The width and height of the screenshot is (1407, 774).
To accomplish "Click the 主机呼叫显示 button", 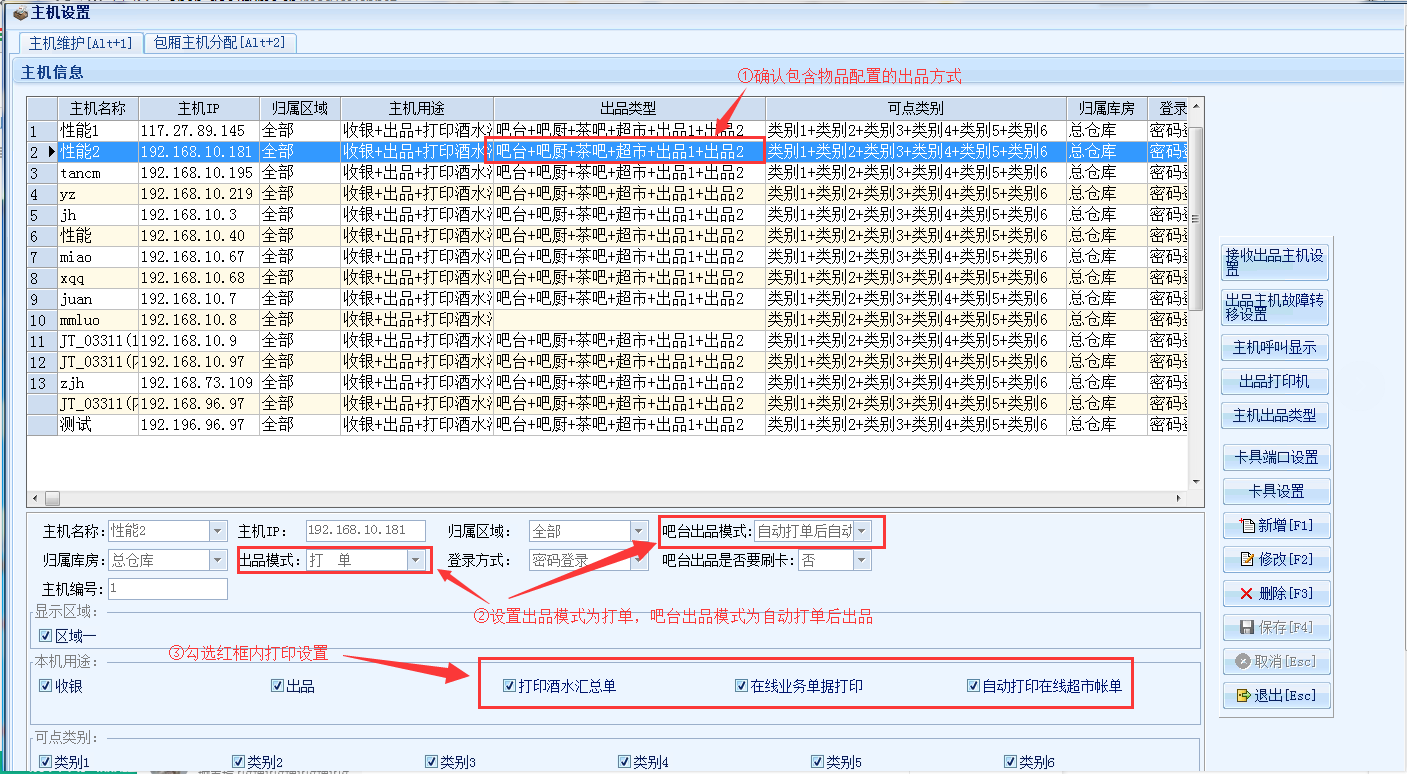I will (x=1275, y=347).
